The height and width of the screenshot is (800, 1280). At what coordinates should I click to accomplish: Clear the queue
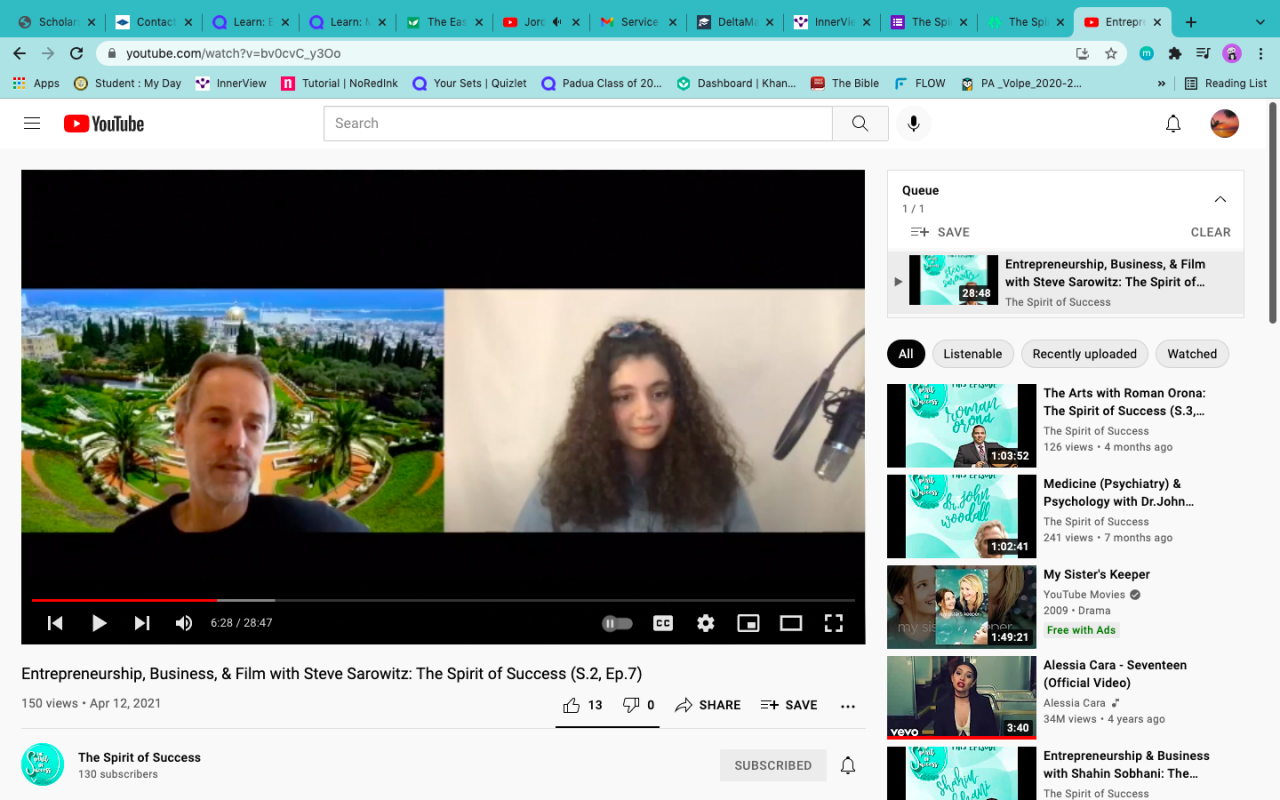[1210, 232]
